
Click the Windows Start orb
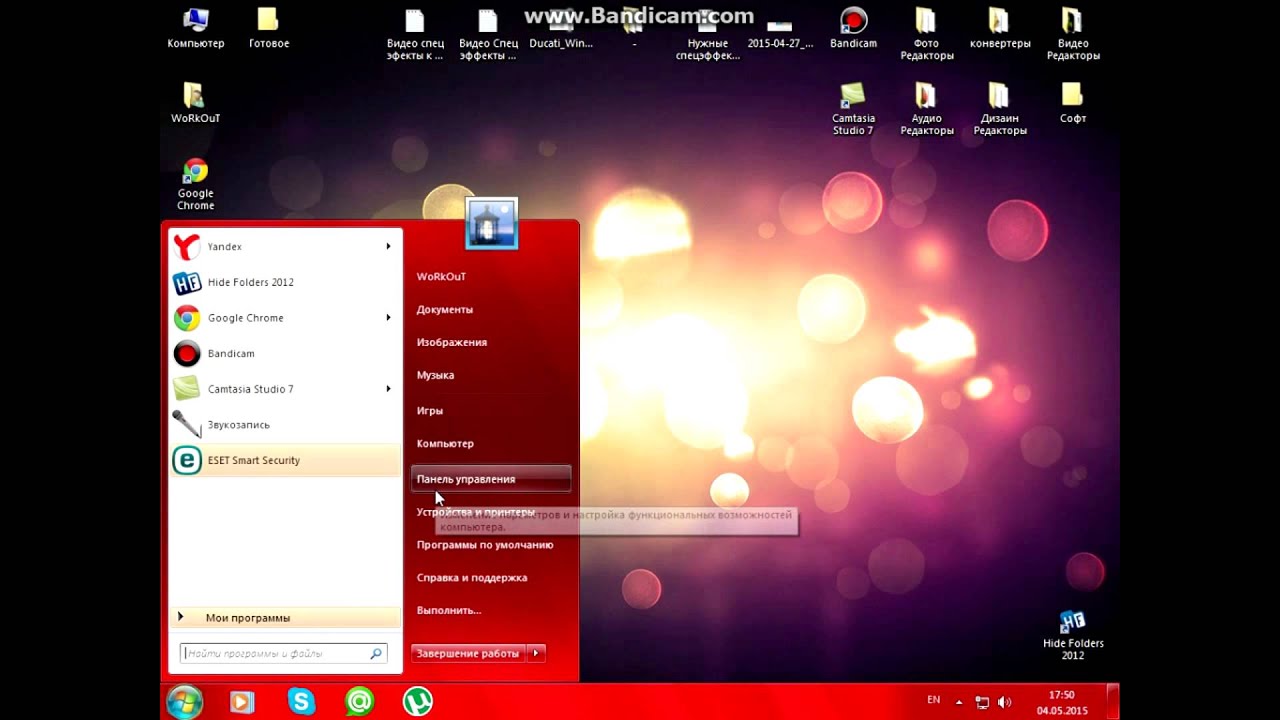185,702
